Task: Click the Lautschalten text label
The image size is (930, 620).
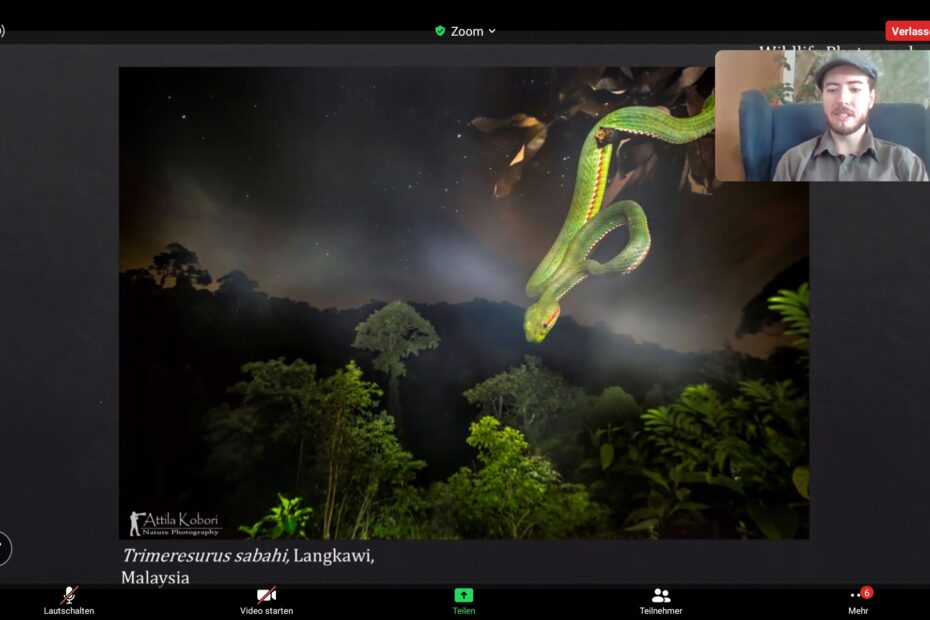Action: (x=69, y=611)
